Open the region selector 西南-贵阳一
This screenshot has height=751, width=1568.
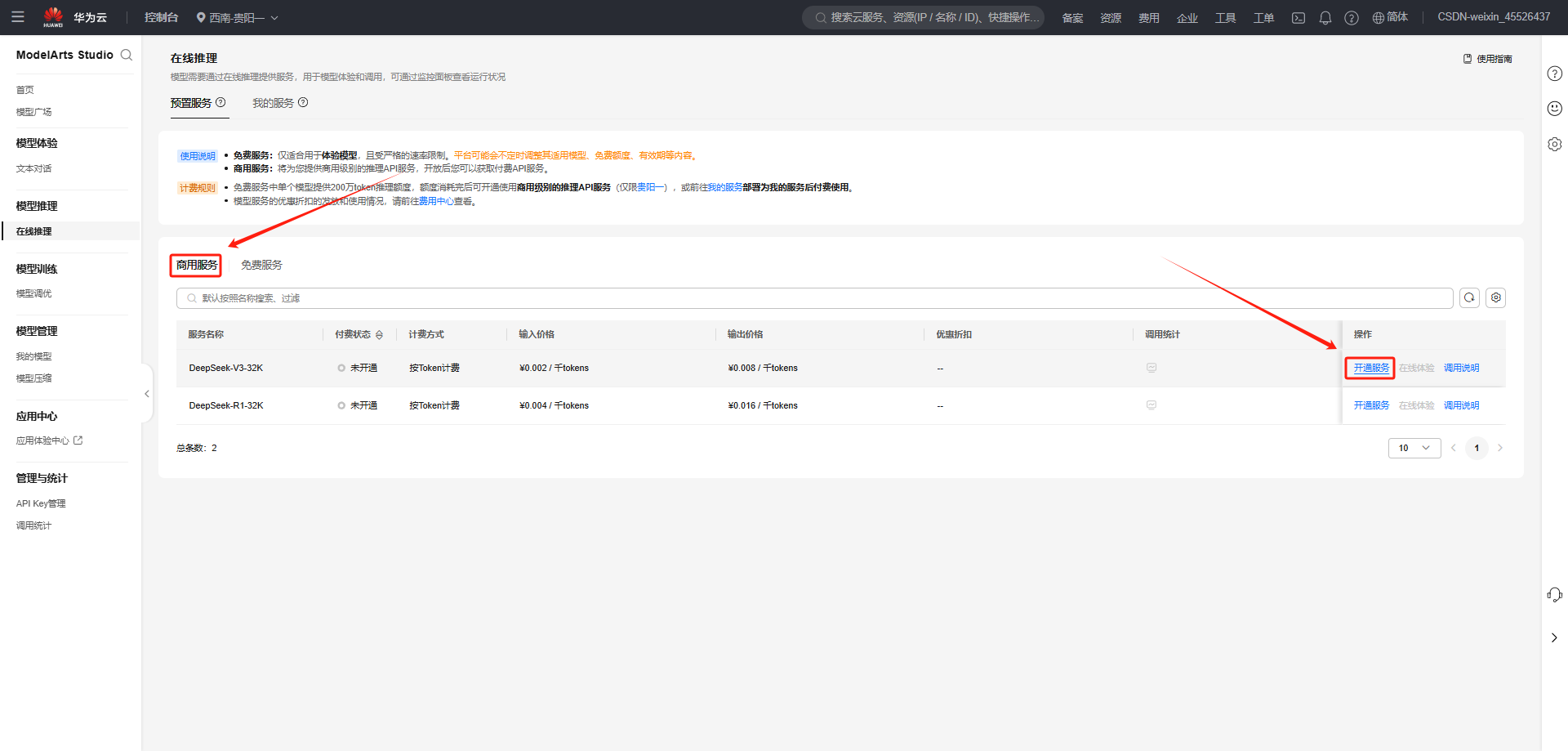tap(238, 17)
